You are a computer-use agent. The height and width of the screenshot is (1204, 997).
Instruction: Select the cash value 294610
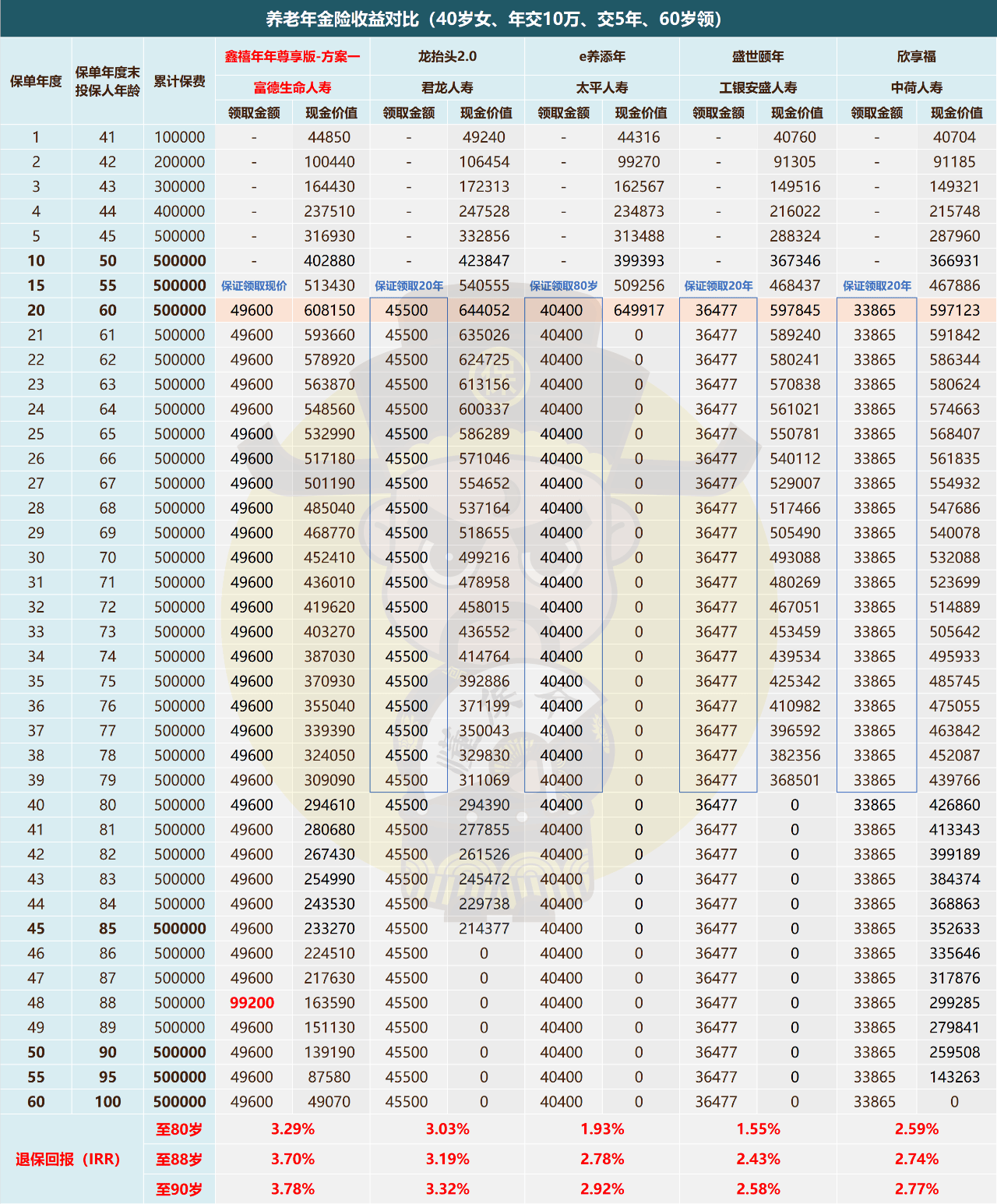(329, 805)
